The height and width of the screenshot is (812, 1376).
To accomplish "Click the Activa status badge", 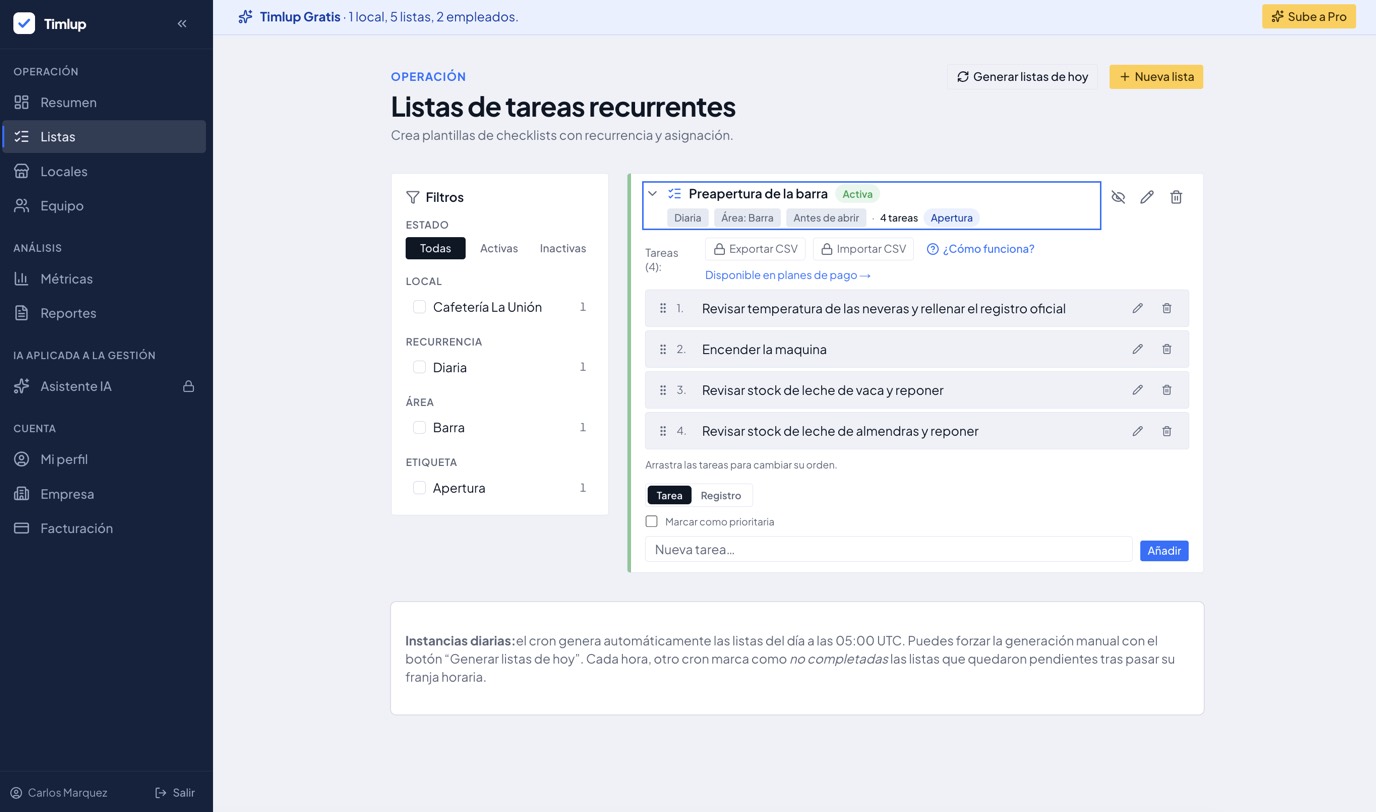I will pos(857,194).
